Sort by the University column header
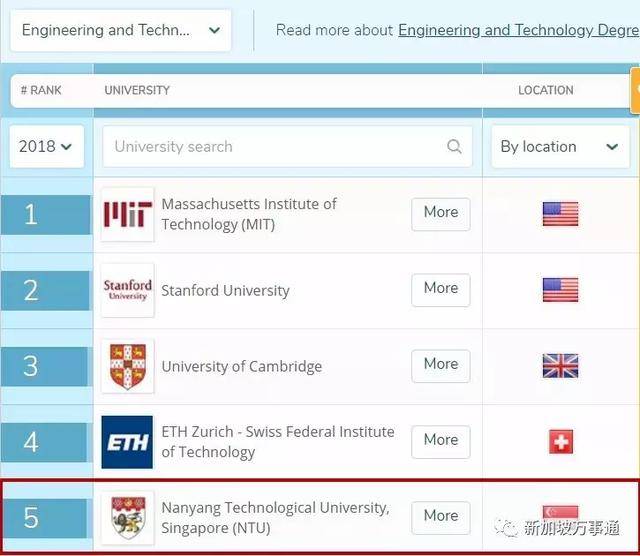 click(x=137, y=90)
